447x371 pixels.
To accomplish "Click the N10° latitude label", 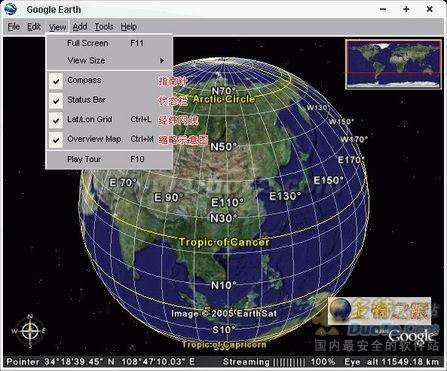I will [224, 286].
